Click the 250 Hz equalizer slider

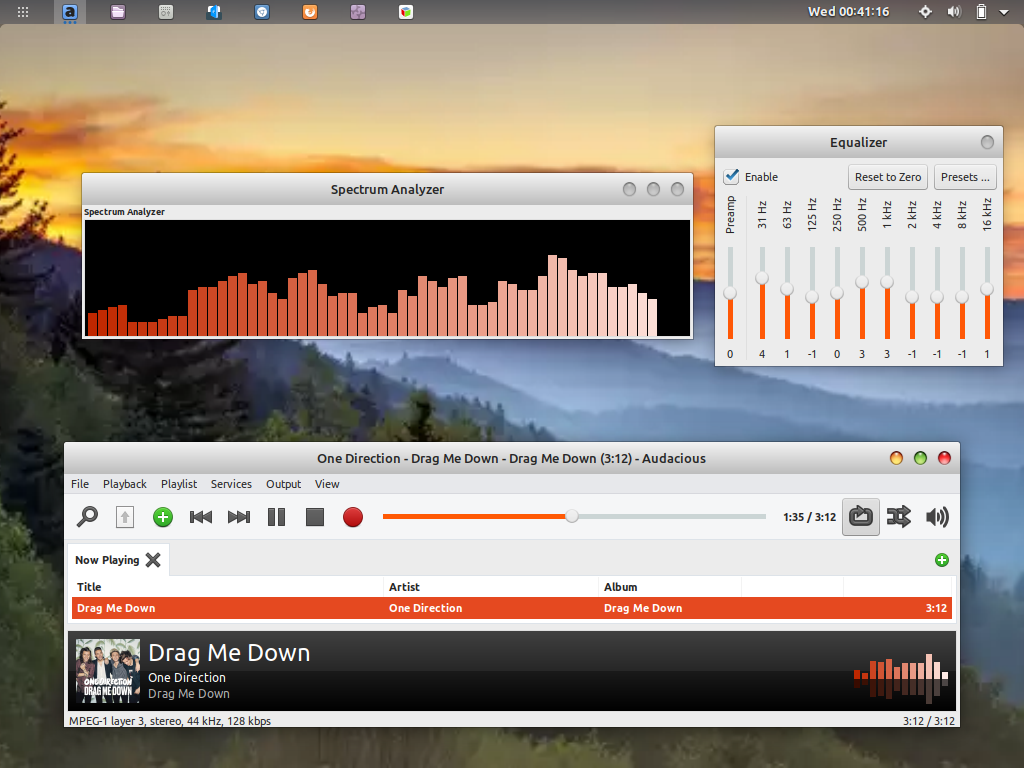(837, 293)
